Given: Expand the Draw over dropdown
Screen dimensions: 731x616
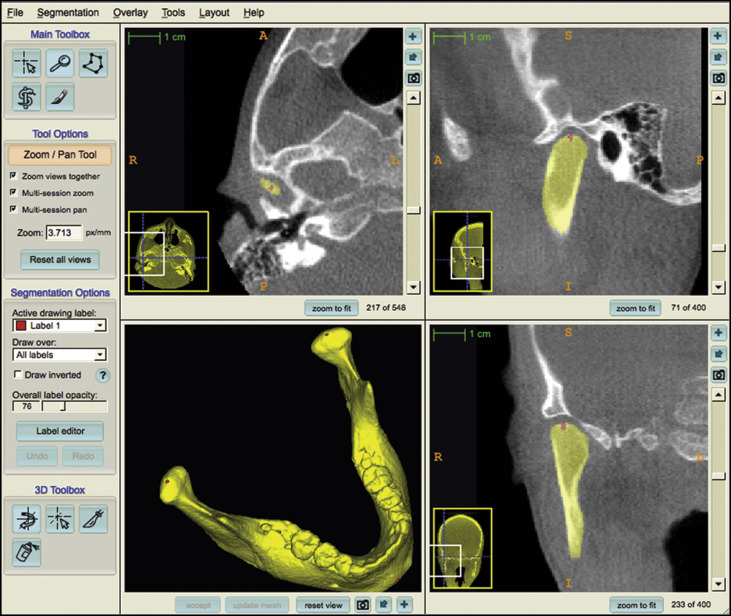Looking at the screenshot, I should [x=59, y=354].
